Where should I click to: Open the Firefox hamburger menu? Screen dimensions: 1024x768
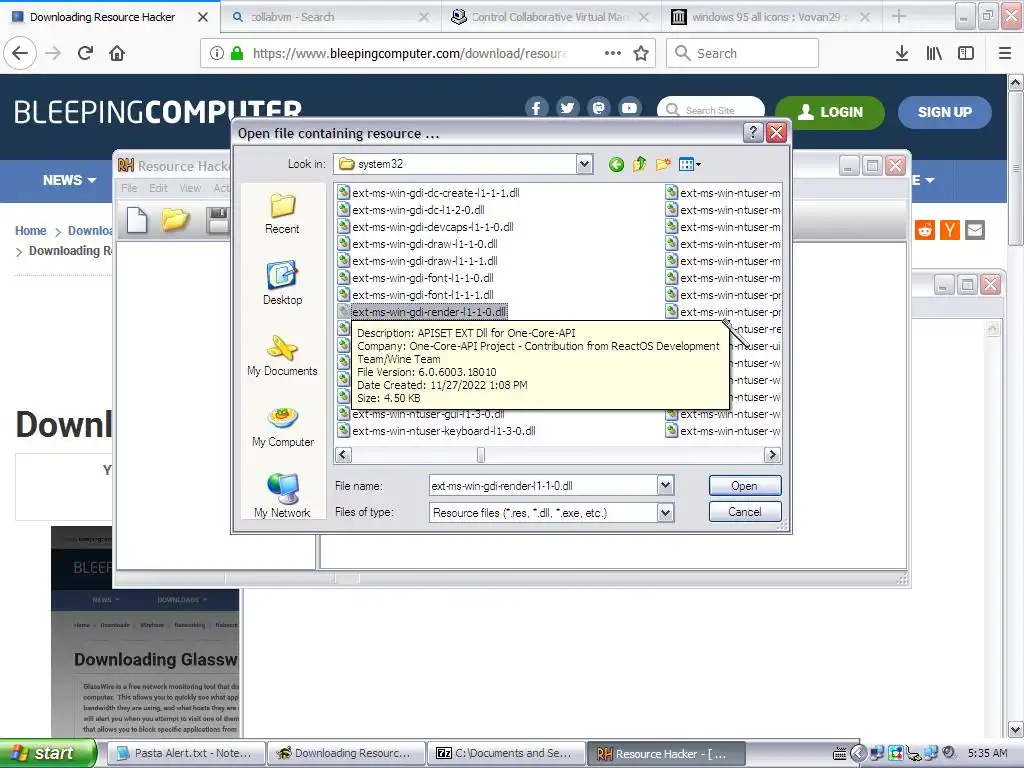point(1005,53)
